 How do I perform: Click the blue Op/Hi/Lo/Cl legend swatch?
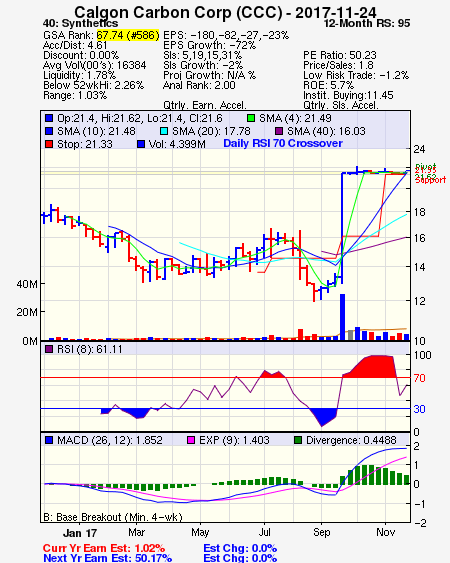tap(49, 118)
